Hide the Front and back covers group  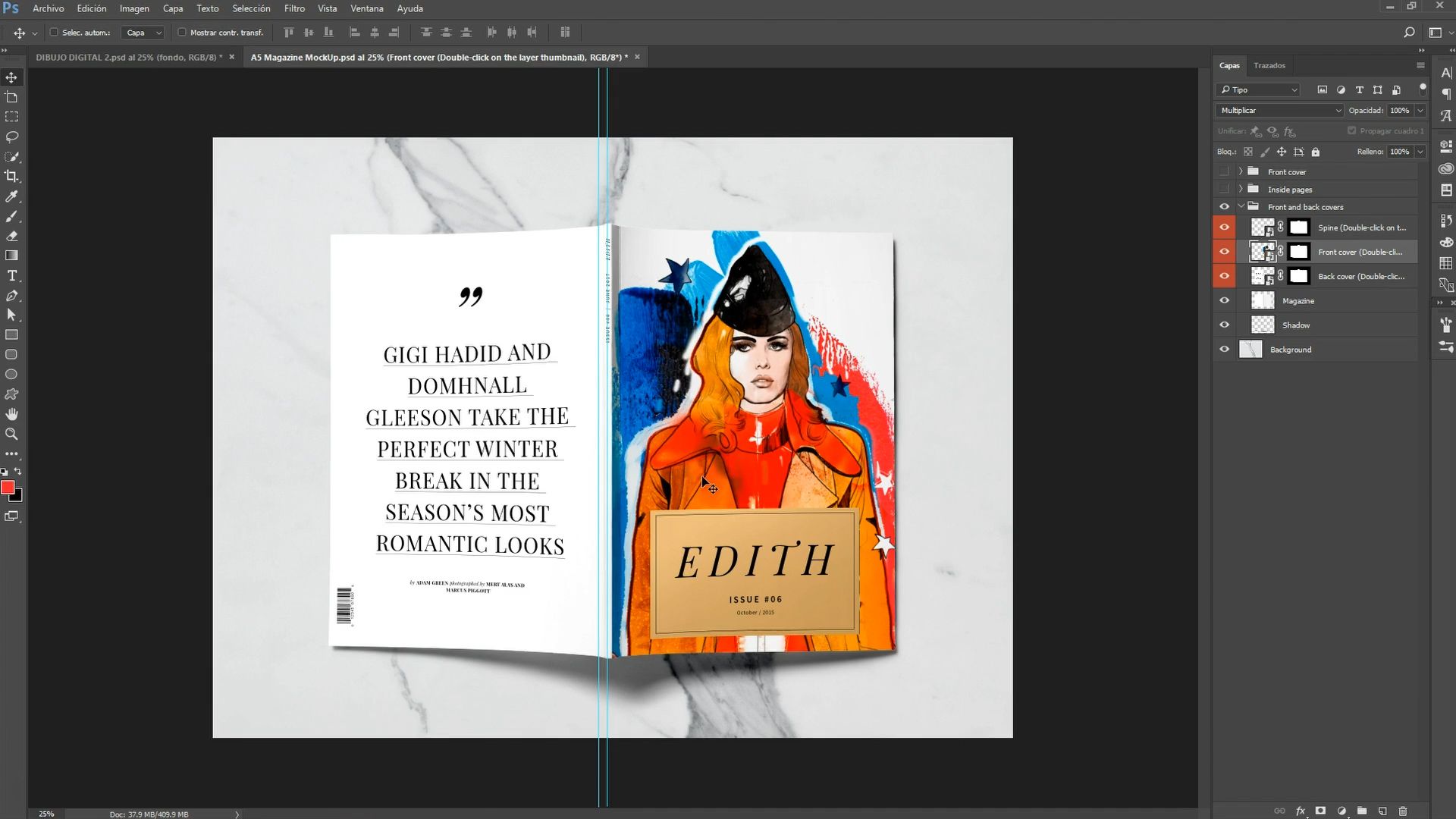pos(1224,207)
